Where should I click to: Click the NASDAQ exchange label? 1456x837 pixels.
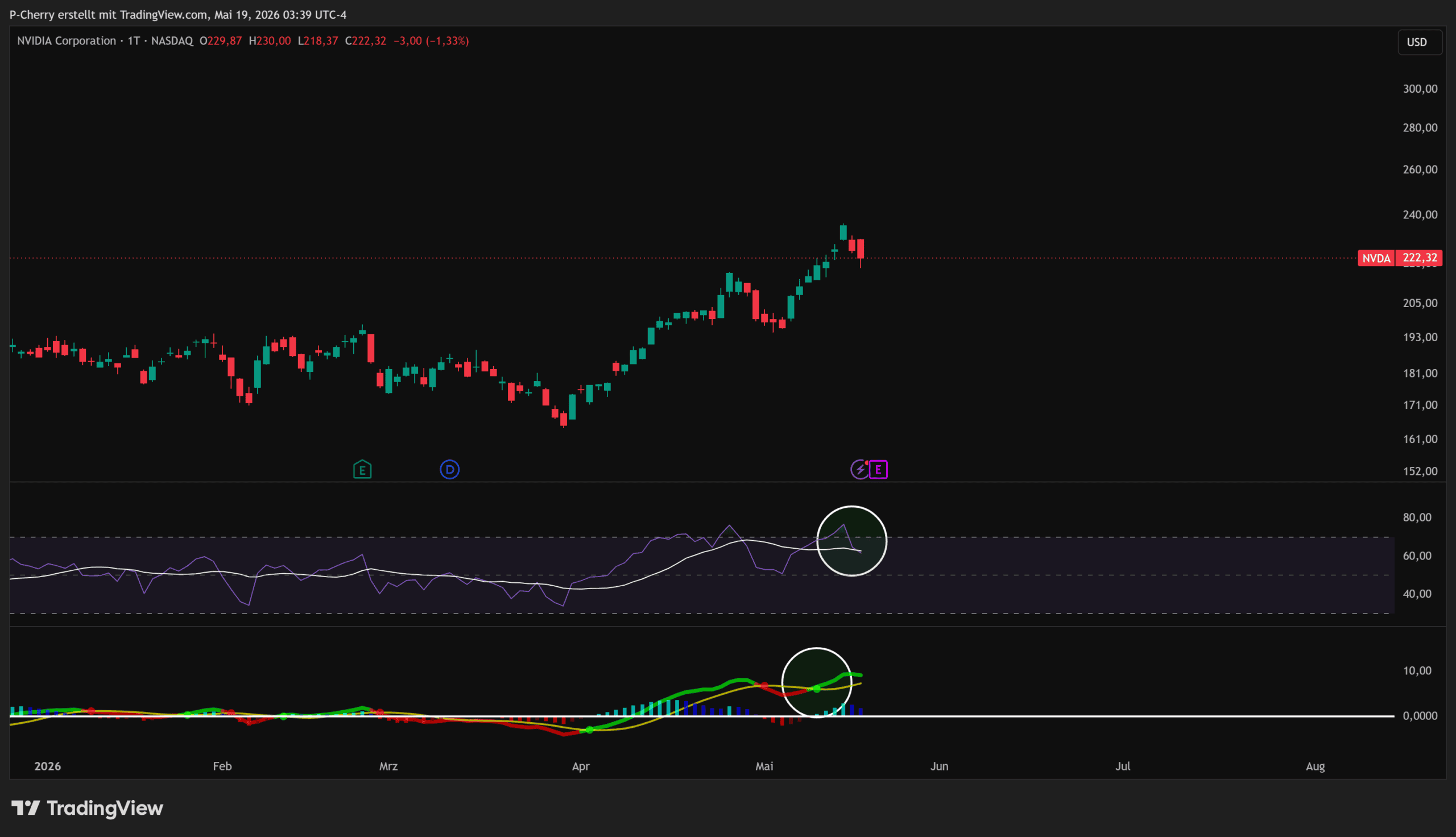coord(172,41)
